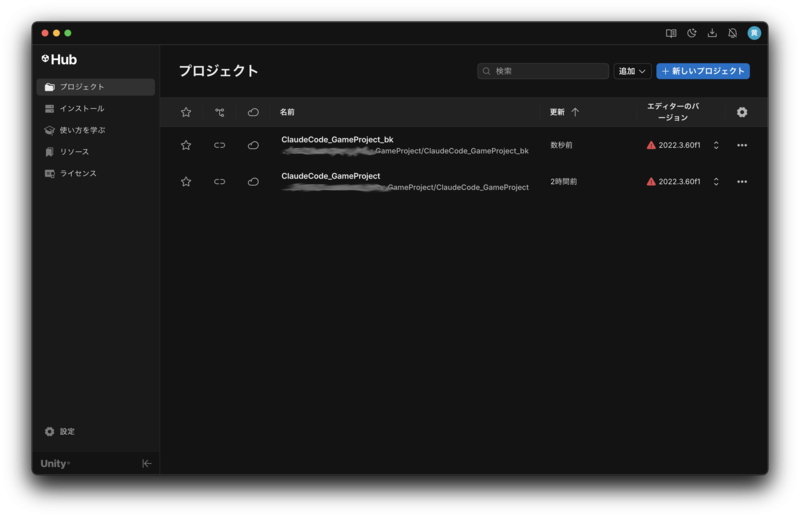Open 設定 at the sidebar bottom
Image resolution: width=800 pixels, height=517 pixels.
coord(60,432)
